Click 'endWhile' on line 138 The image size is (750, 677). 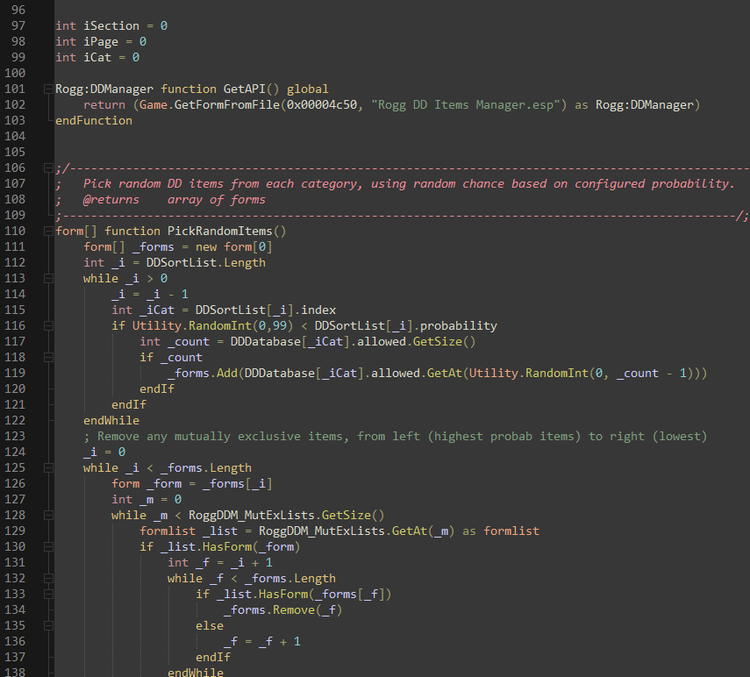coord(196,672)
